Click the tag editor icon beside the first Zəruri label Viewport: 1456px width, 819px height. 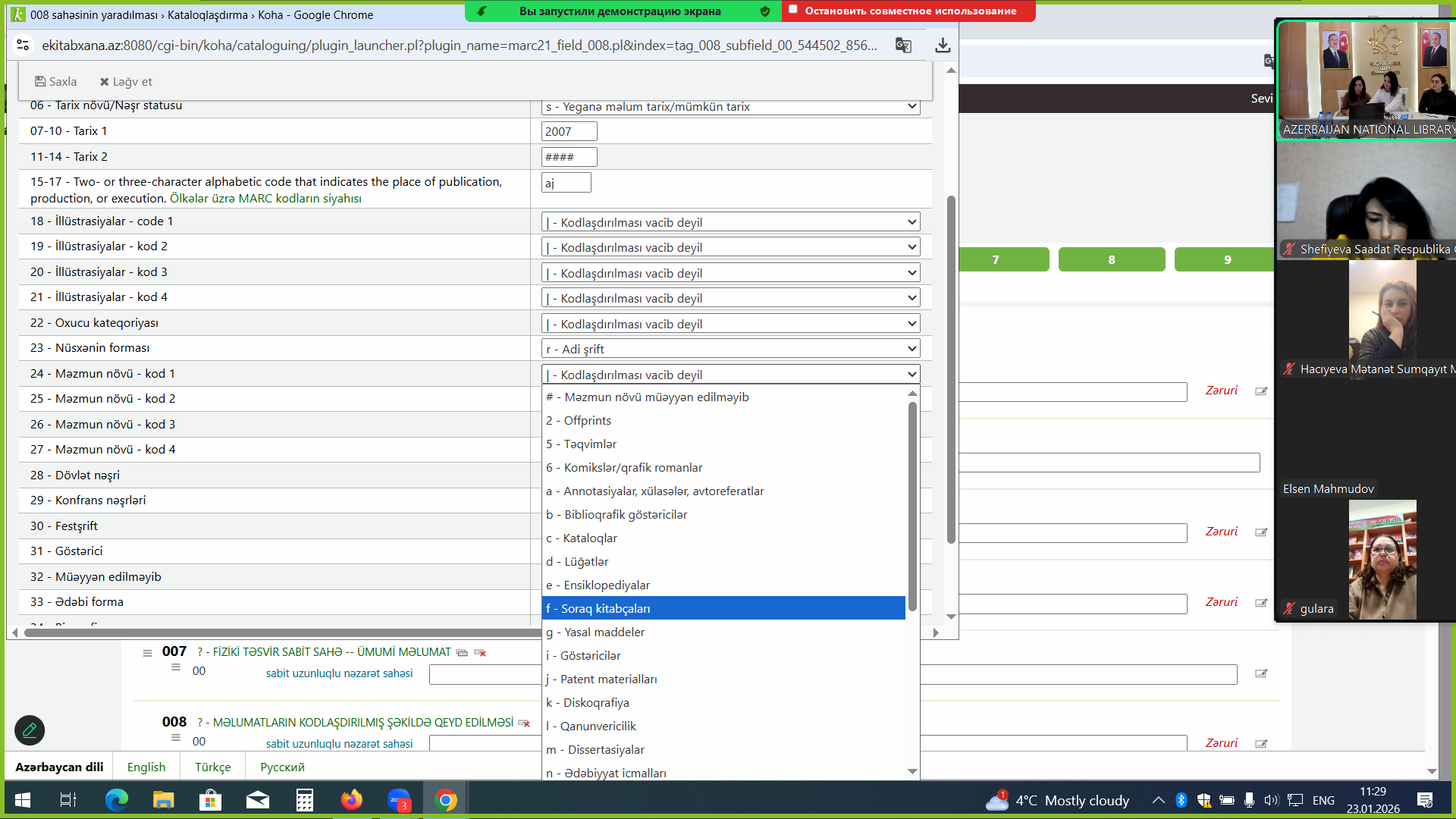point(1261,391)
